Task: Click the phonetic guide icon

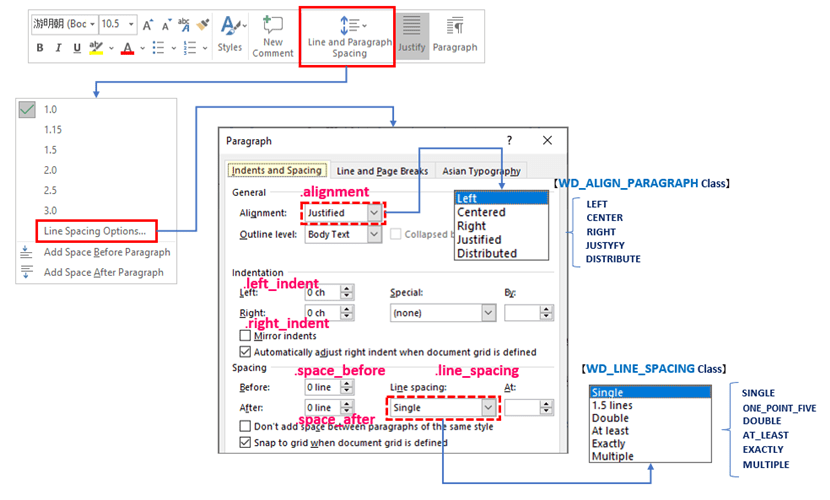Action: (x=184, y=24)
